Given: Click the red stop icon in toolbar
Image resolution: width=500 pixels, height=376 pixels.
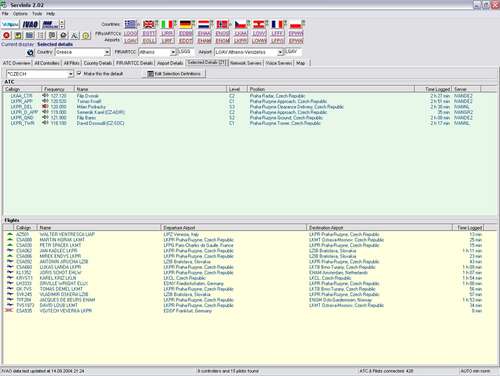Looking at the screenshot, I should click(7, 35).
